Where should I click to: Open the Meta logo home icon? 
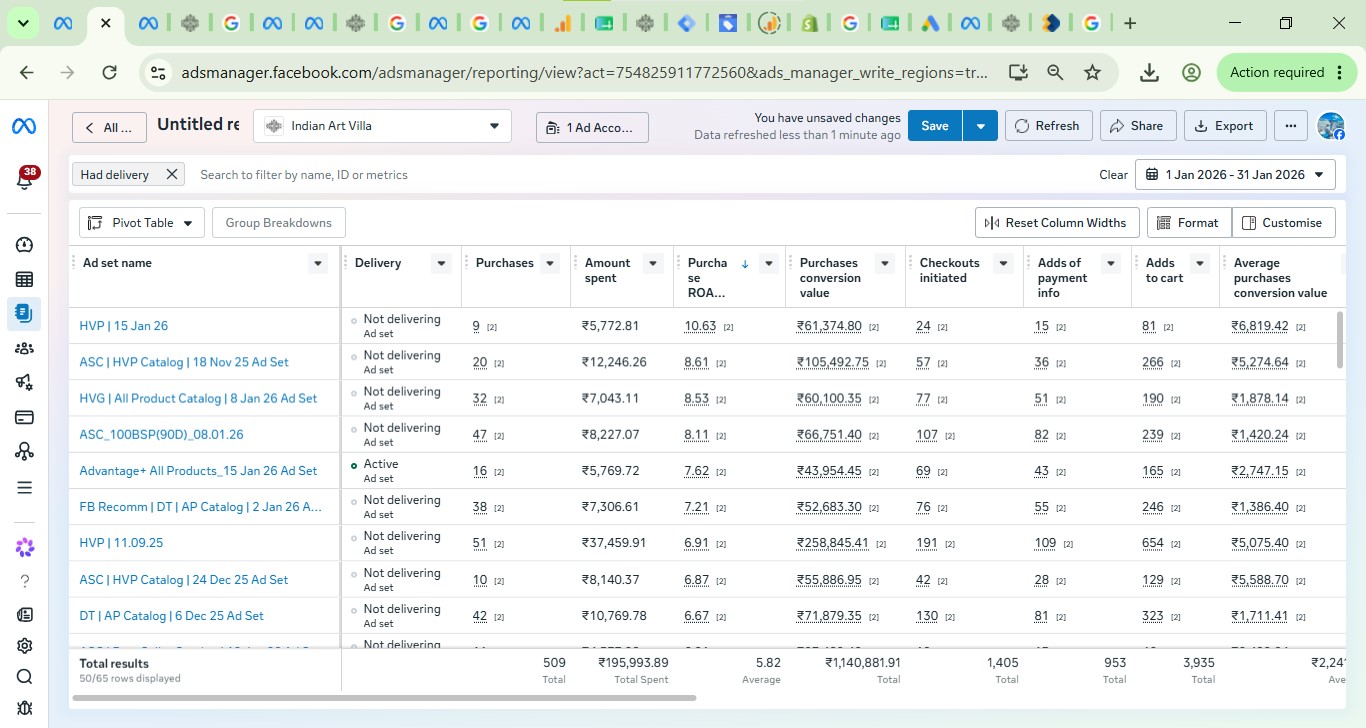24,126
